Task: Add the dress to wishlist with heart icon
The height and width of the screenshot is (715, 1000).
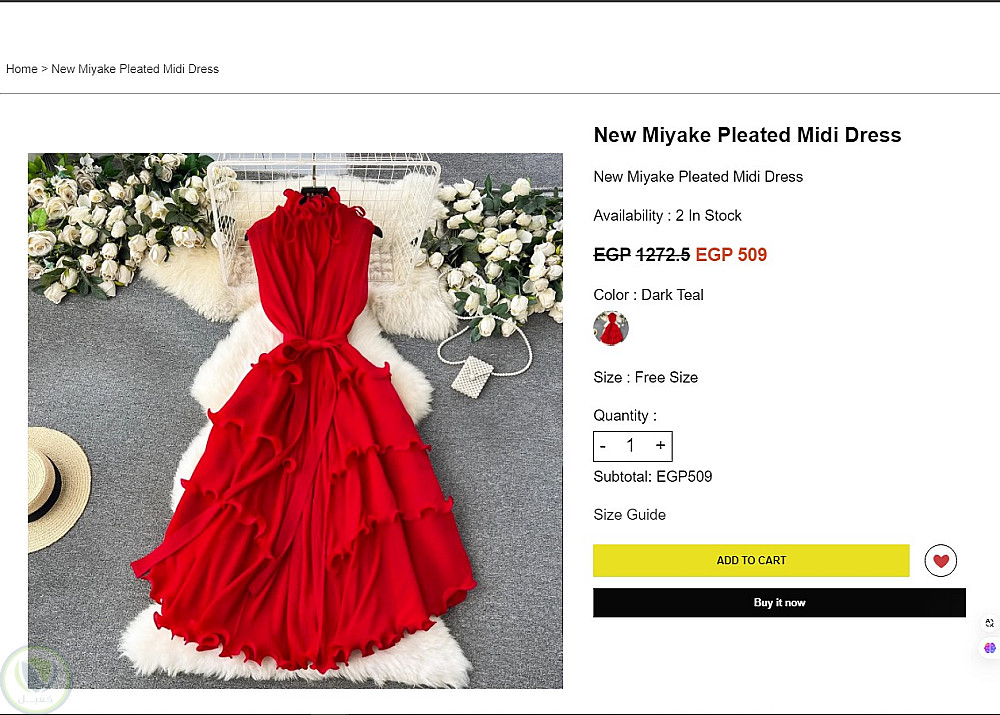Action: (x=940, y=561)
